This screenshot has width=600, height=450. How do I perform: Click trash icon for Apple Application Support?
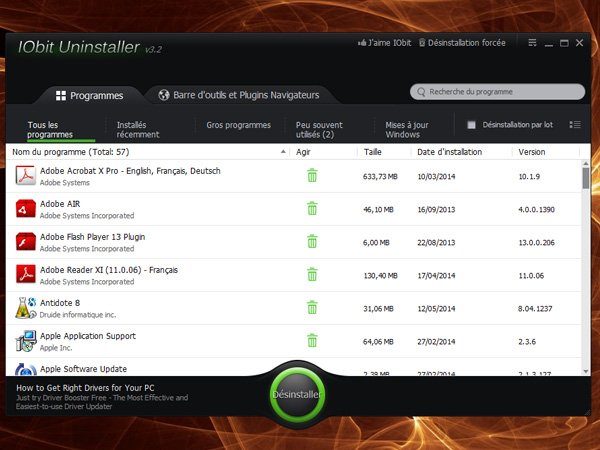312,341
